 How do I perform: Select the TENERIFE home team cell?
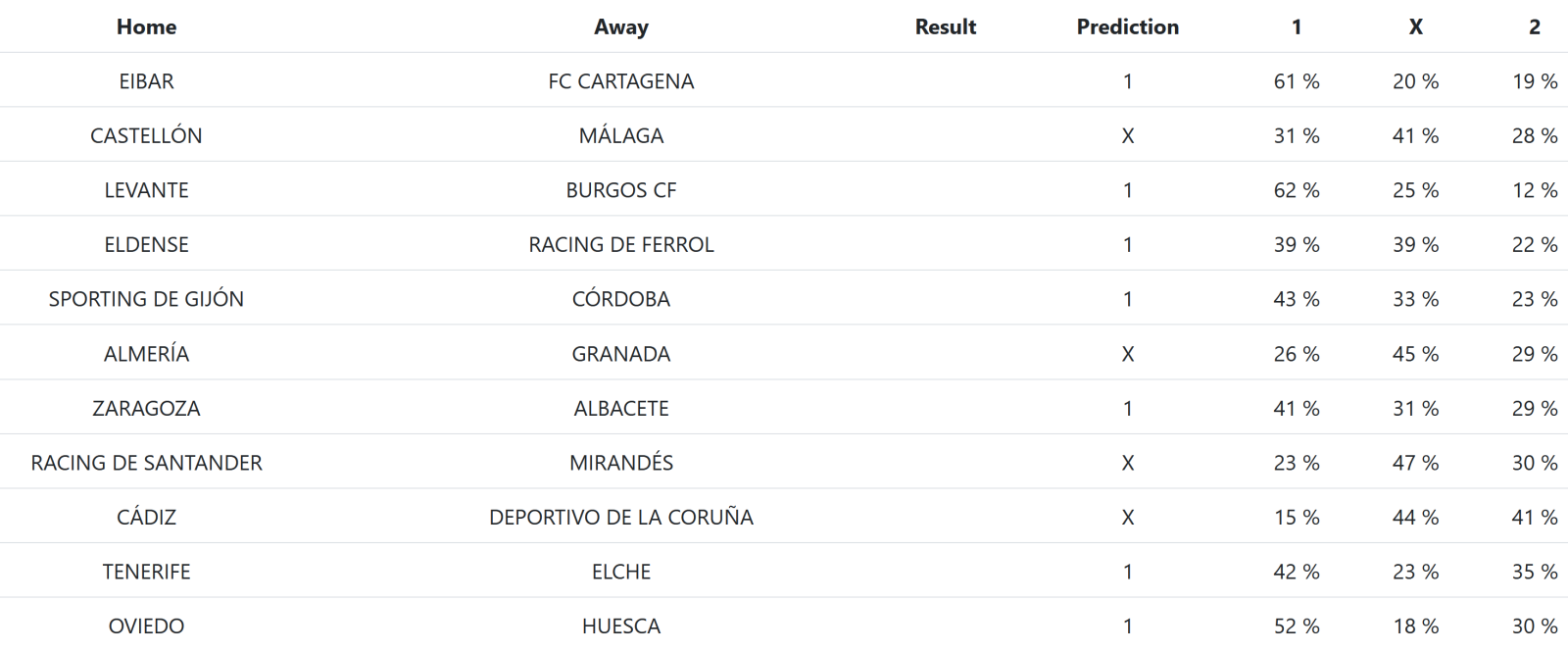(x=146, y=572)
